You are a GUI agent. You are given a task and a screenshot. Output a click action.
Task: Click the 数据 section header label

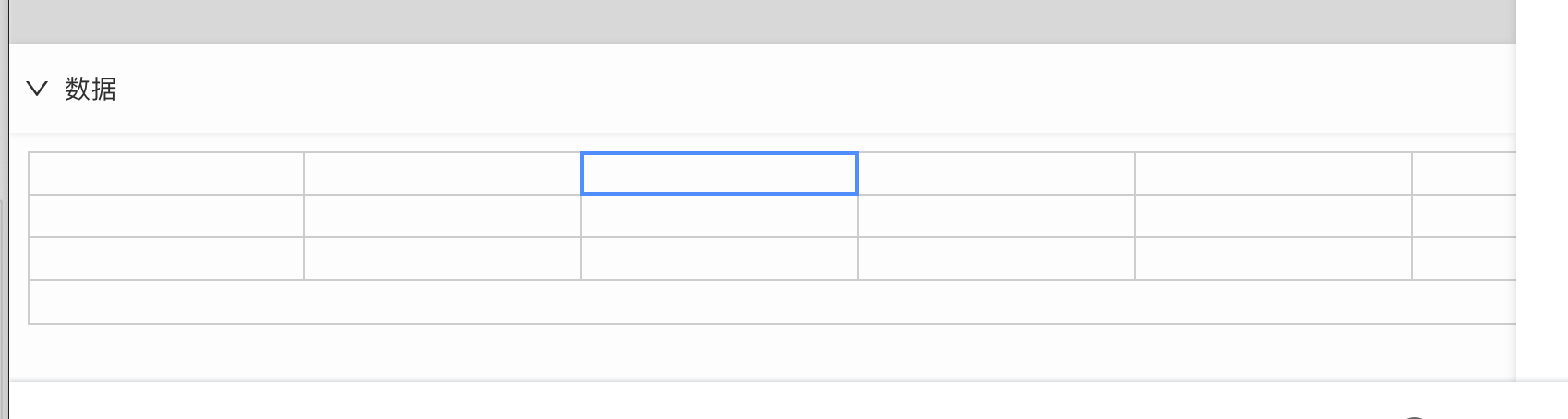click(x=90, y=90)
